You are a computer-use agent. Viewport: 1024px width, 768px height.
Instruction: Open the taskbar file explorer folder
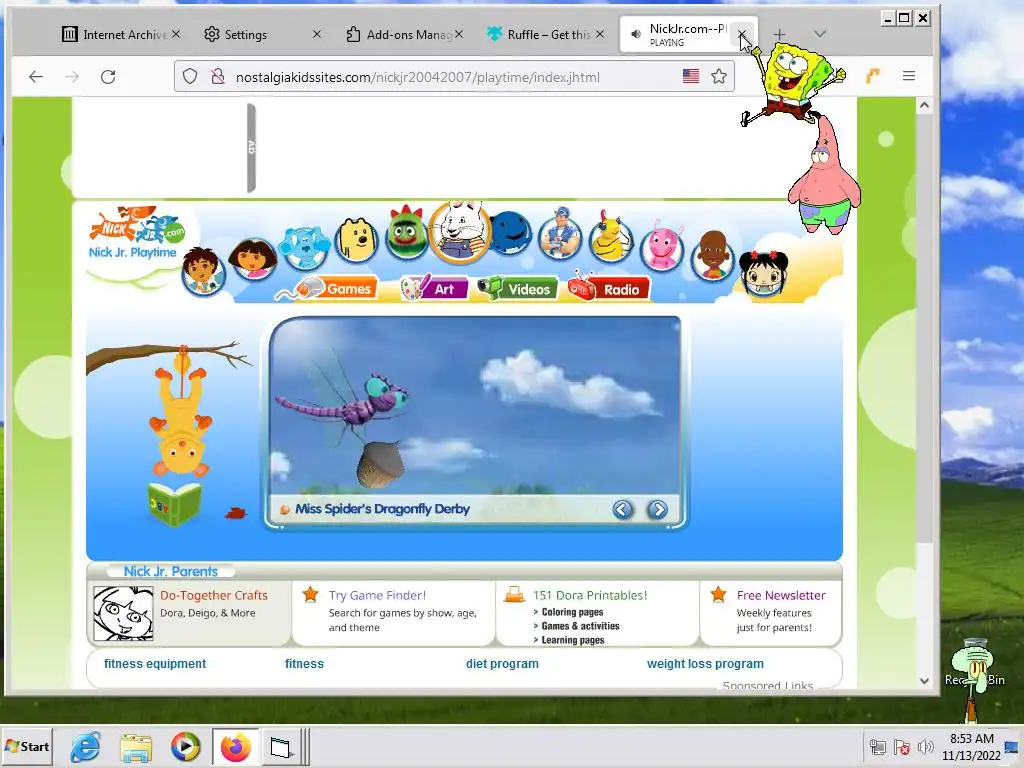click(x=136, y=747)
